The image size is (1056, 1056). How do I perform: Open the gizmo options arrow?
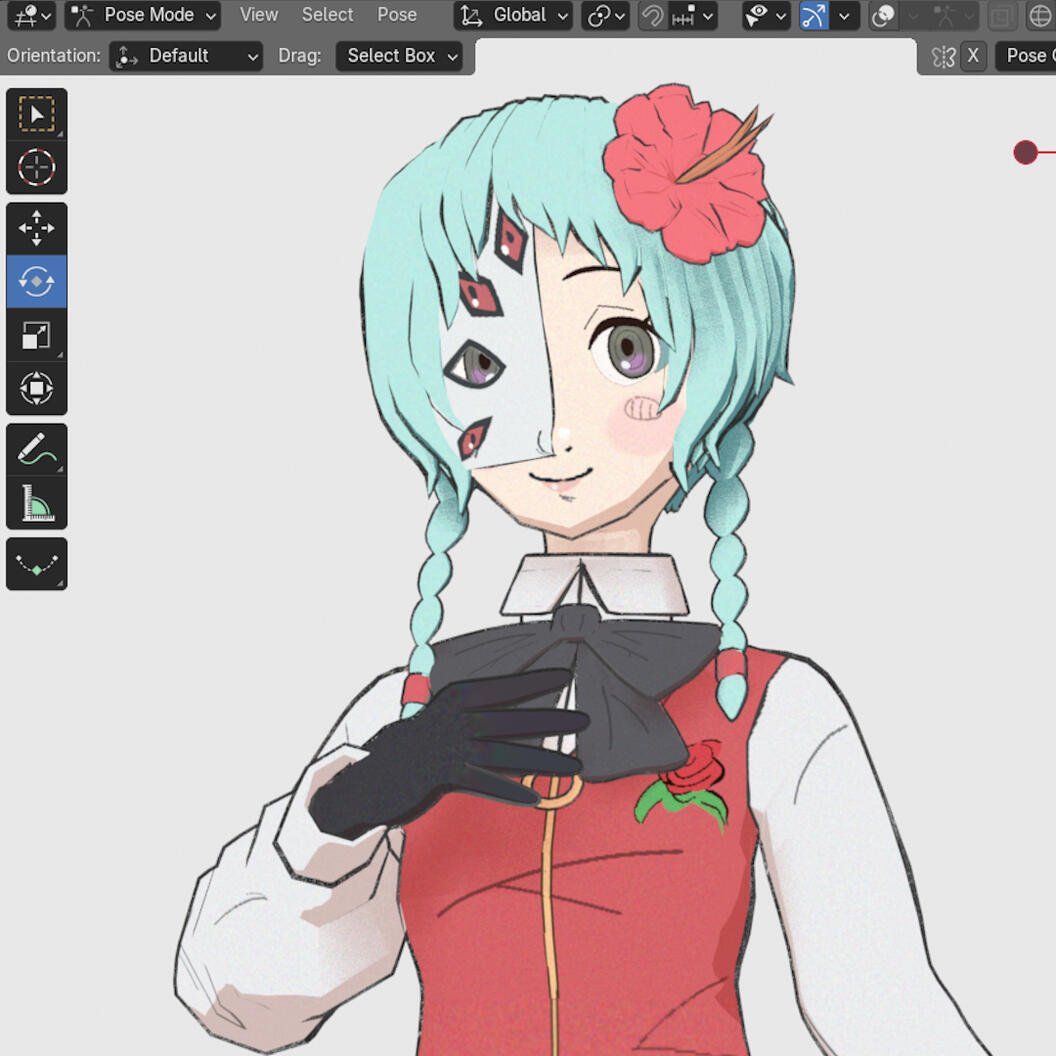pos(845,15)
